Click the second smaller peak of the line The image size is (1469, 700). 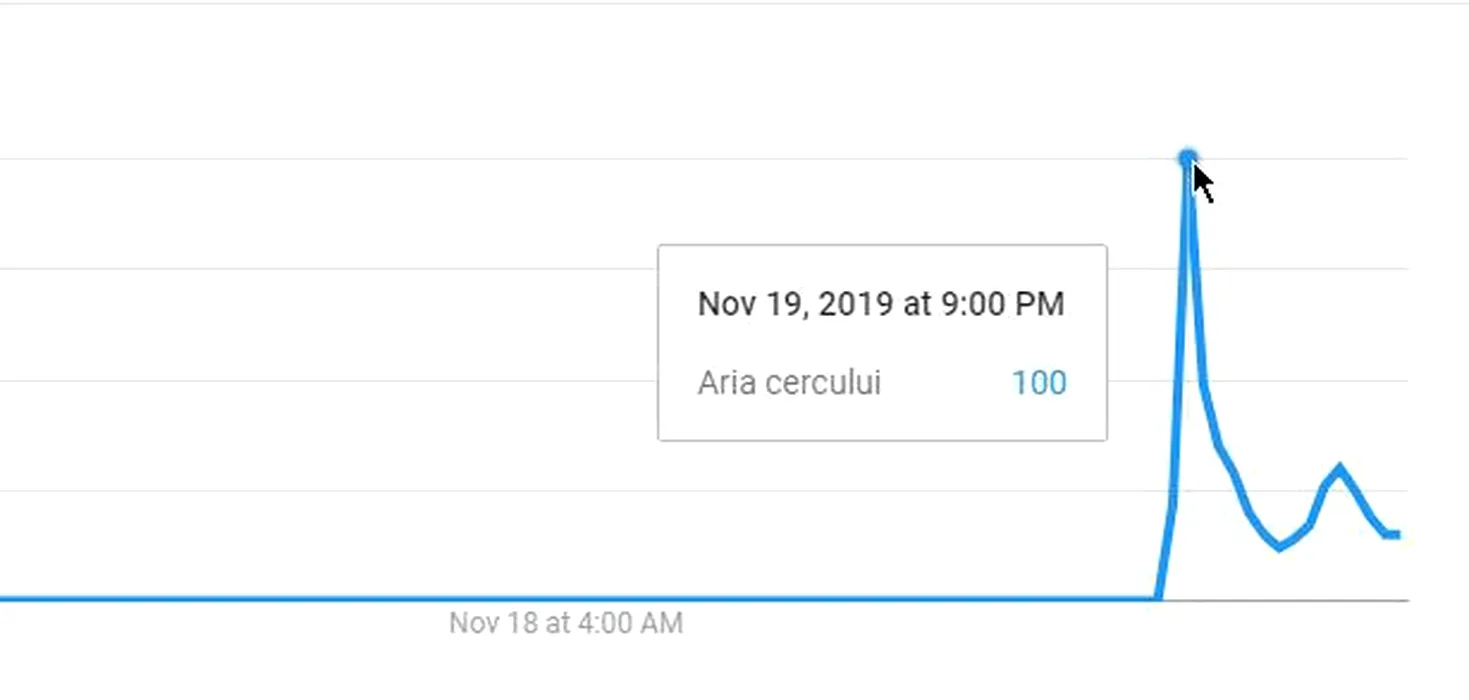1339,467
